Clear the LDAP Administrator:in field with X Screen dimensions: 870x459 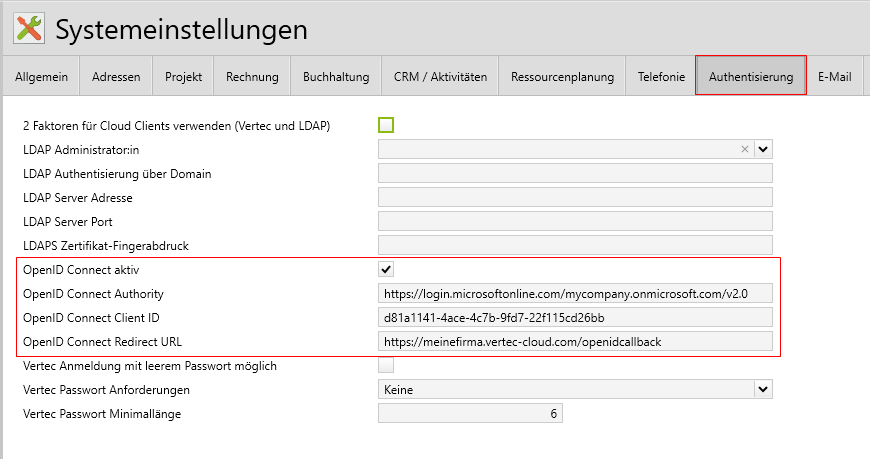click(744, 149)
